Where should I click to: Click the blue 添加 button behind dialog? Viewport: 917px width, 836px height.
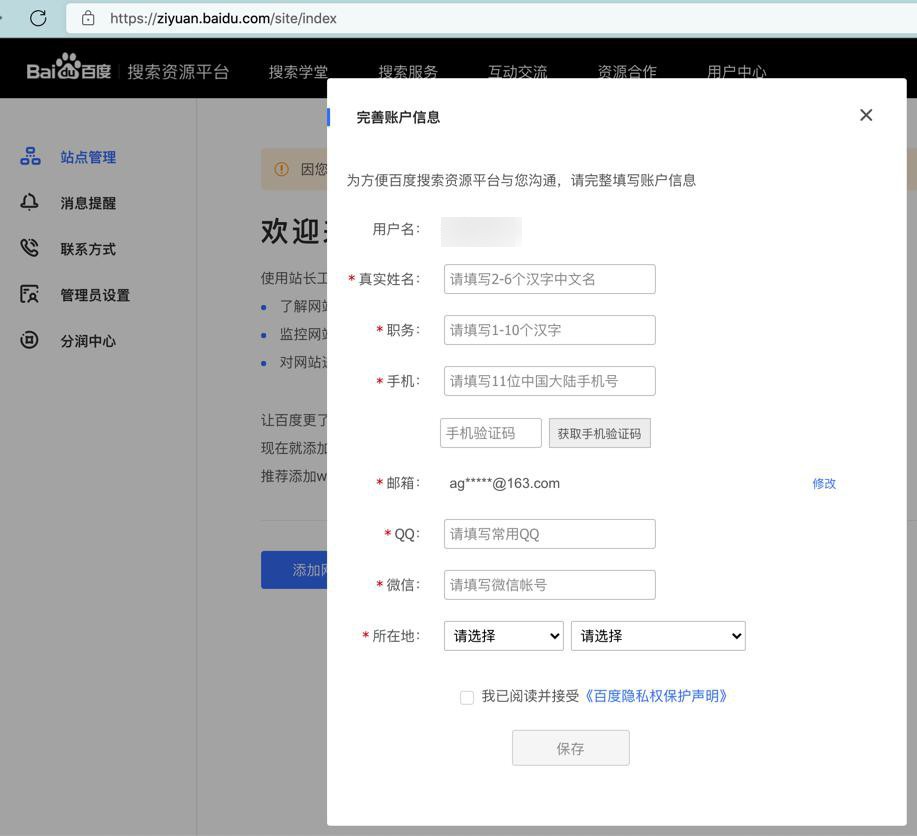(294, 570)
